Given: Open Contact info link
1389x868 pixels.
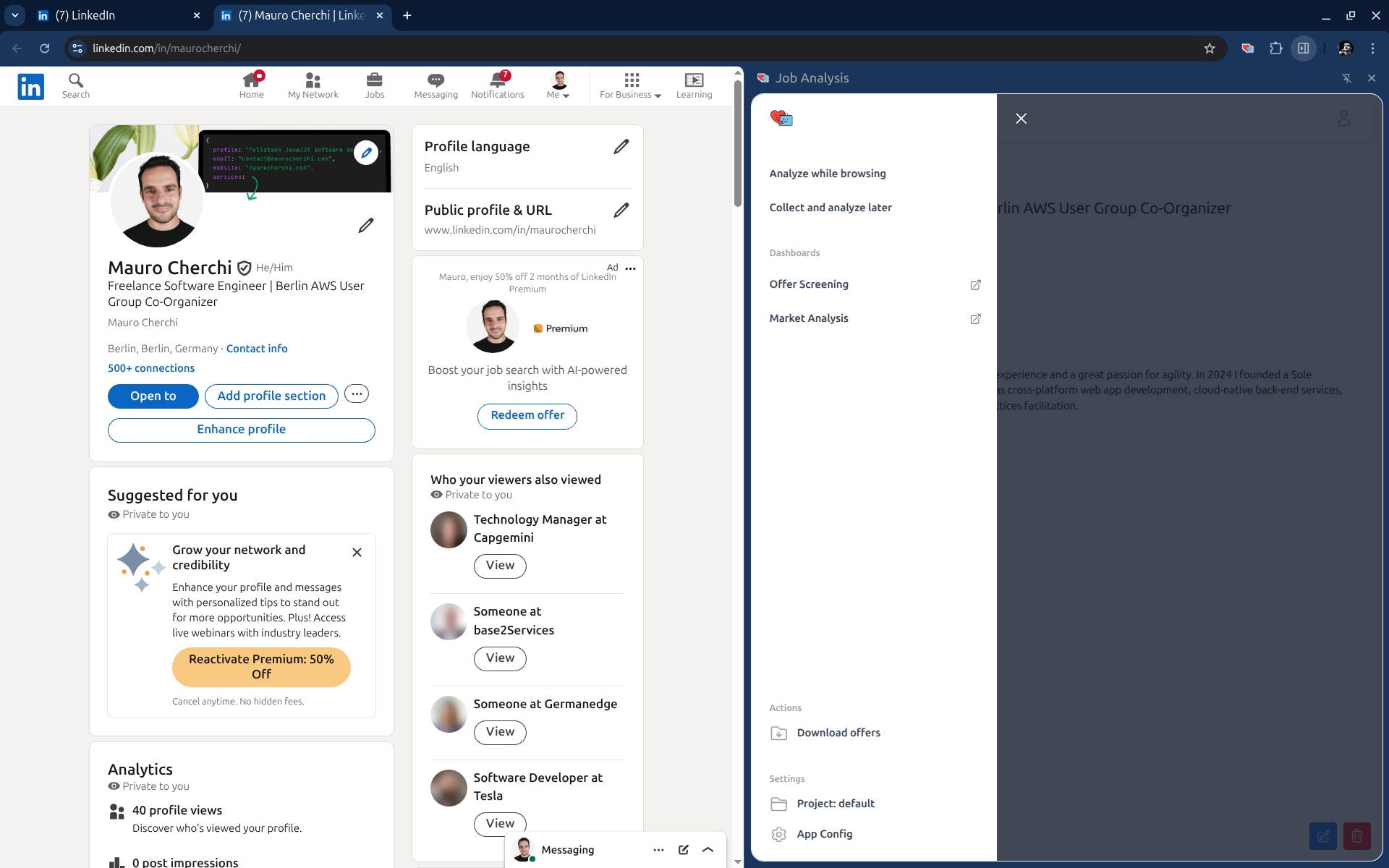Looking at the screenshot, I should (x=257, y=349).
